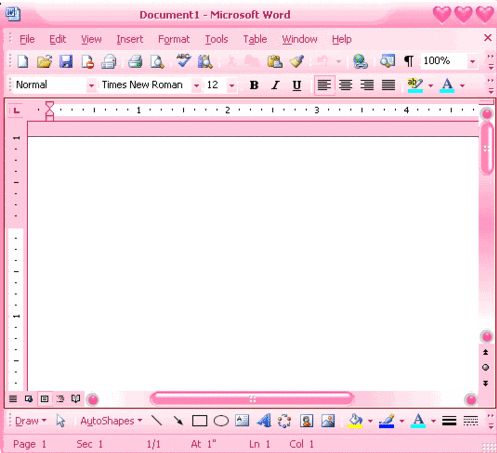
Task: Toggle bold formatting
Action: [254, 85]
